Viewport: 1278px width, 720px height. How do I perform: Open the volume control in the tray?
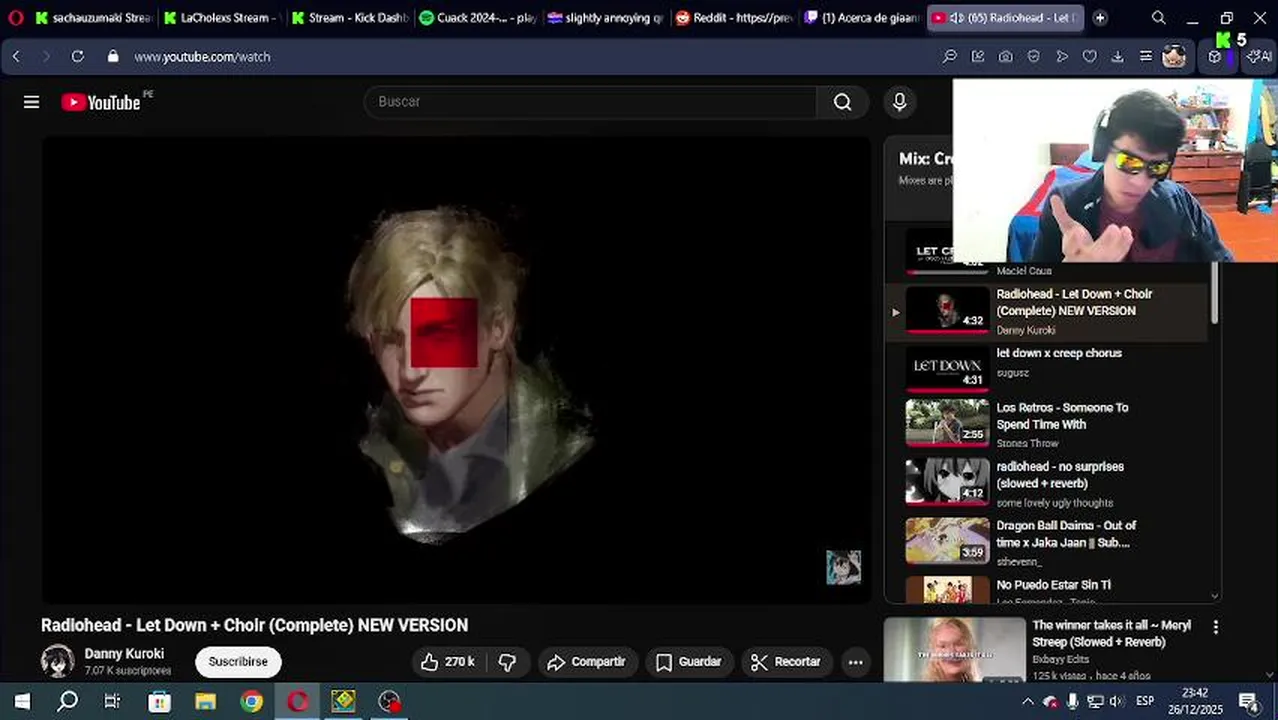click(x=1117, y=701)
